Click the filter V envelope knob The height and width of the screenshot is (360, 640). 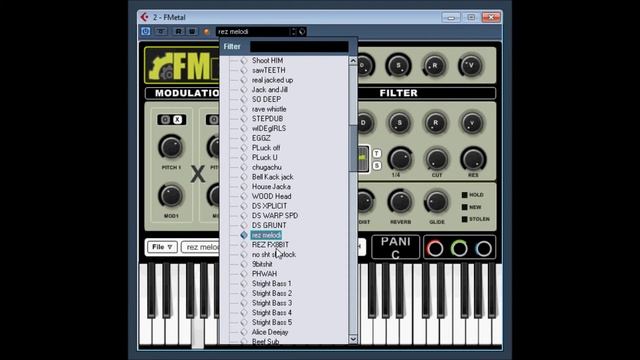click(471, 122)
